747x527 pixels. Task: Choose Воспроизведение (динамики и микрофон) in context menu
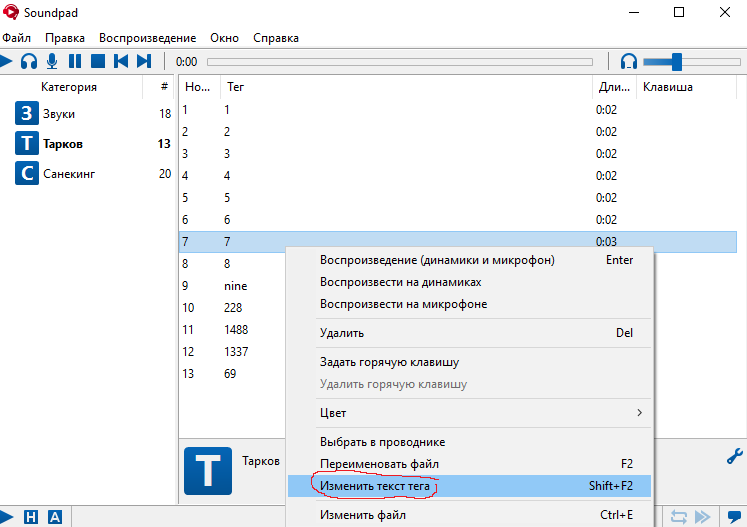click(x=469, y=260)
